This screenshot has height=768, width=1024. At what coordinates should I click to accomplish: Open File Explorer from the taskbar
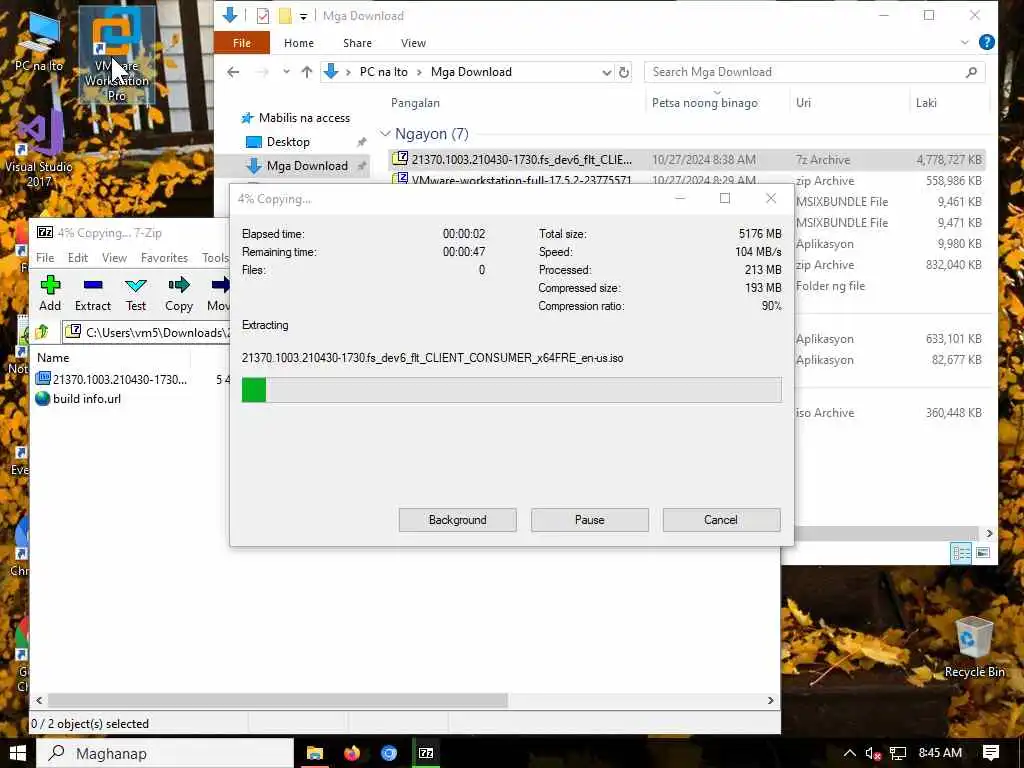click(315, 753)
